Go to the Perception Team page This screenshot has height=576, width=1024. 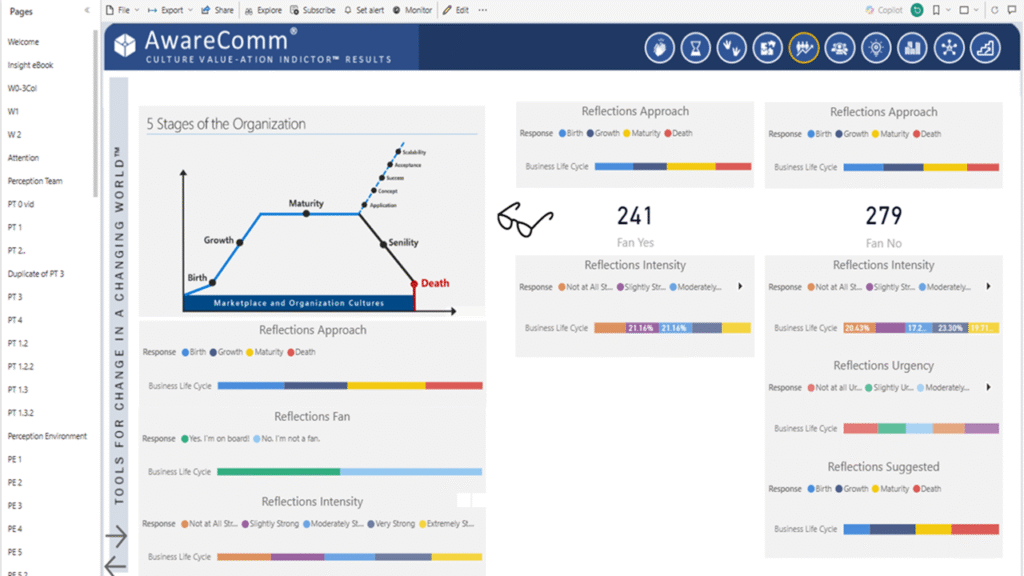tap(35, 181)
